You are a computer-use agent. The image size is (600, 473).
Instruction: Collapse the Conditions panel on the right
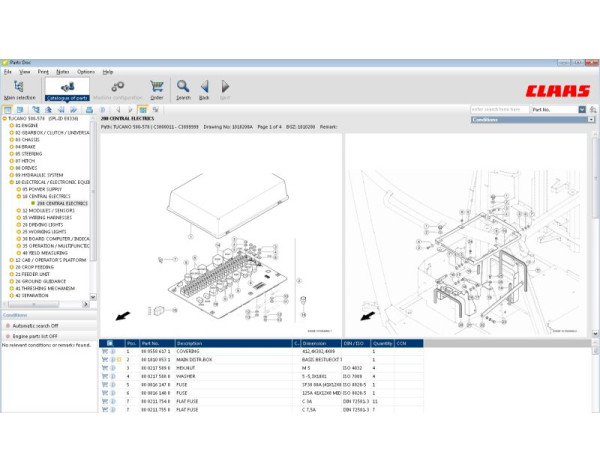point(594,119)
